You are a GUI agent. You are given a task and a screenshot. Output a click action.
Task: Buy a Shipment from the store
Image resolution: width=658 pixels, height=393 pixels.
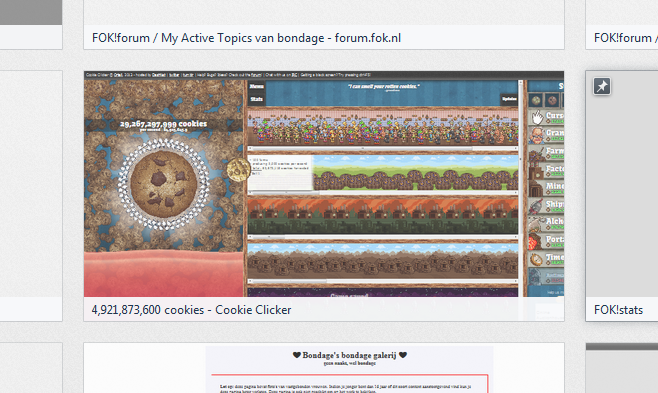point(546,206)
